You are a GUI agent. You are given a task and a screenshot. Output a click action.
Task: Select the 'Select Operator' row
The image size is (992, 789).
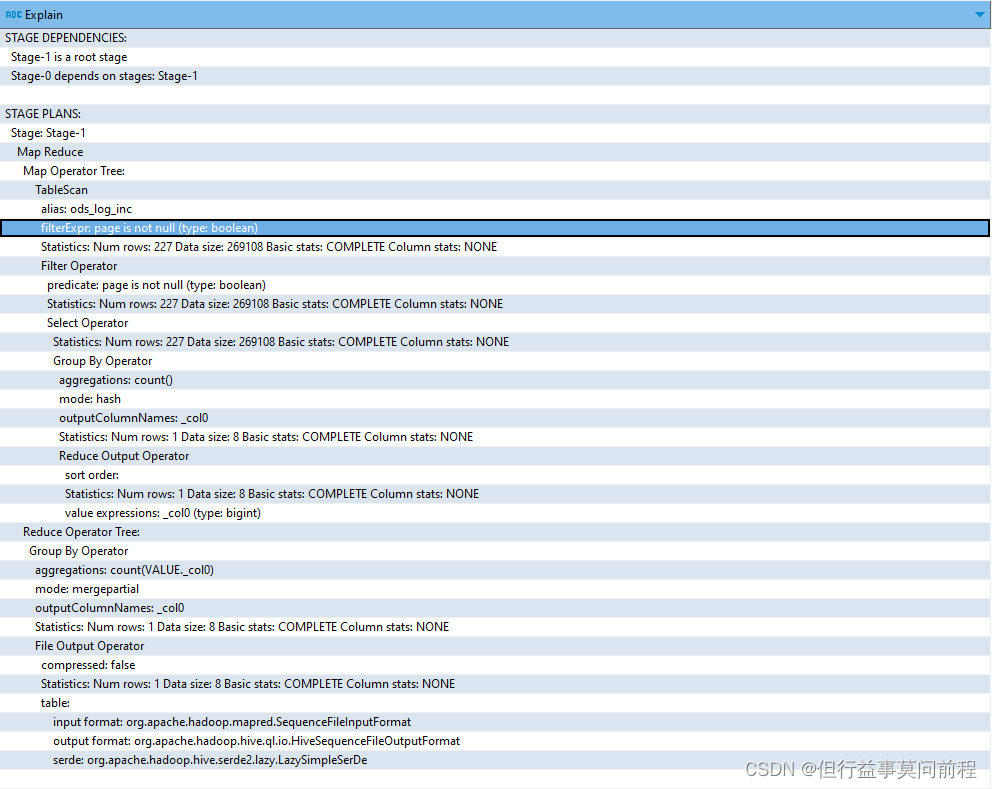[495, 323]
